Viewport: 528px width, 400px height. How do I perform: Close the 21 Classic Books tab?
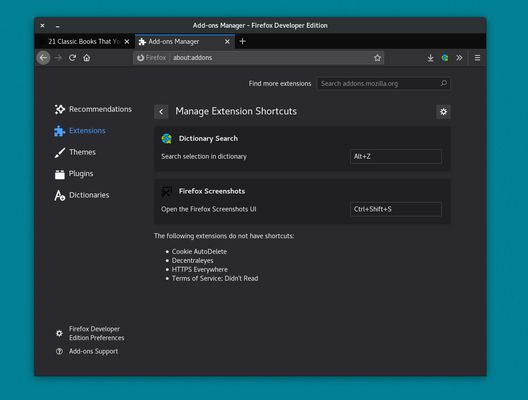(127, 42)
